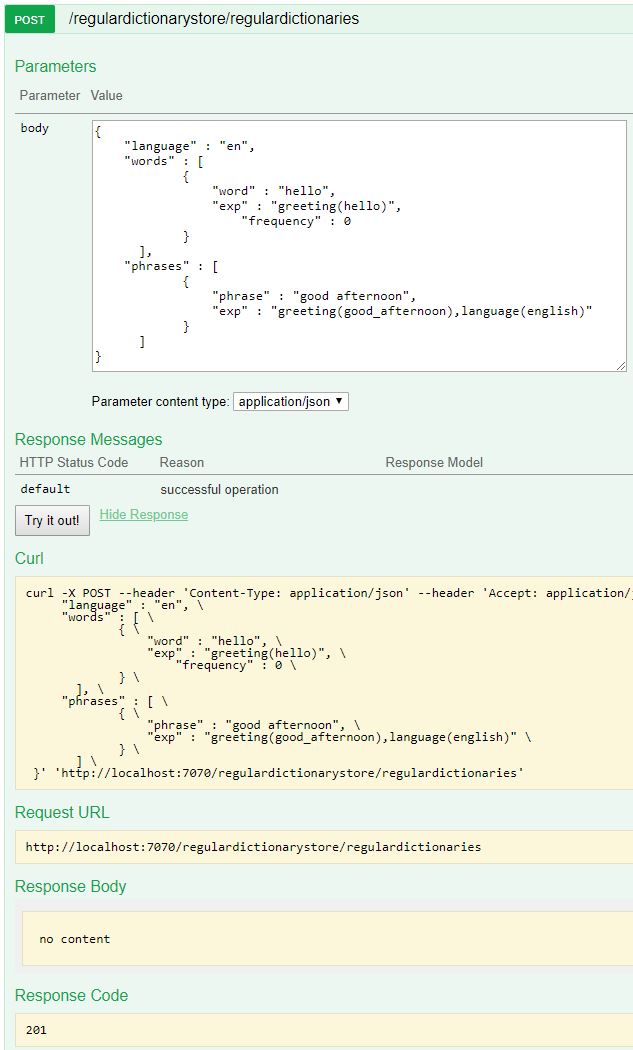This screenshot has width=633, height=1050.
Task: Click the 'body' parameter name
Action: [35, 128]
